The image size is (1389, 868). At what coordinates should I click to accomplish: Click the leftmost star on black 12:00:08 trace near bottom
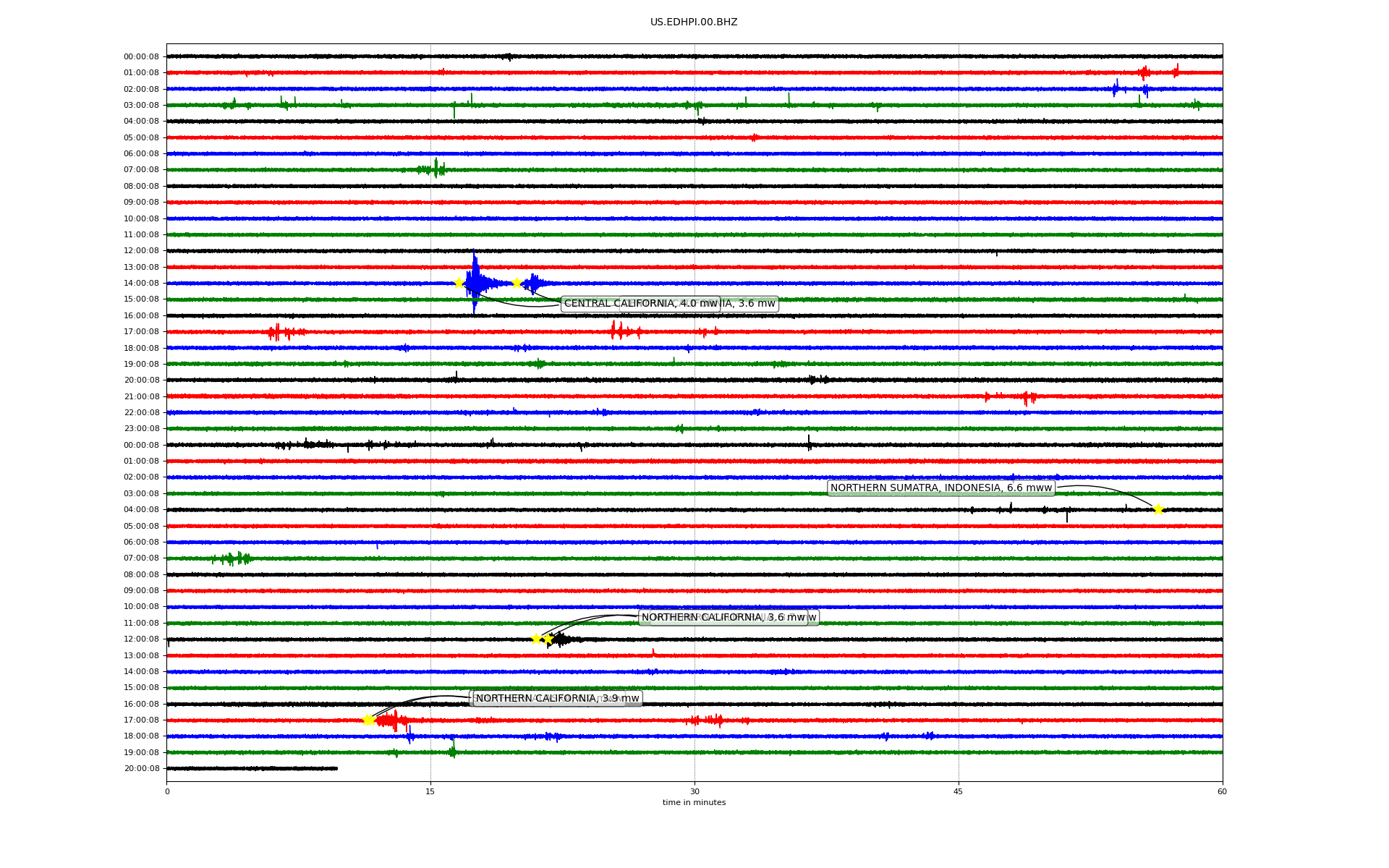click(536, 639)
